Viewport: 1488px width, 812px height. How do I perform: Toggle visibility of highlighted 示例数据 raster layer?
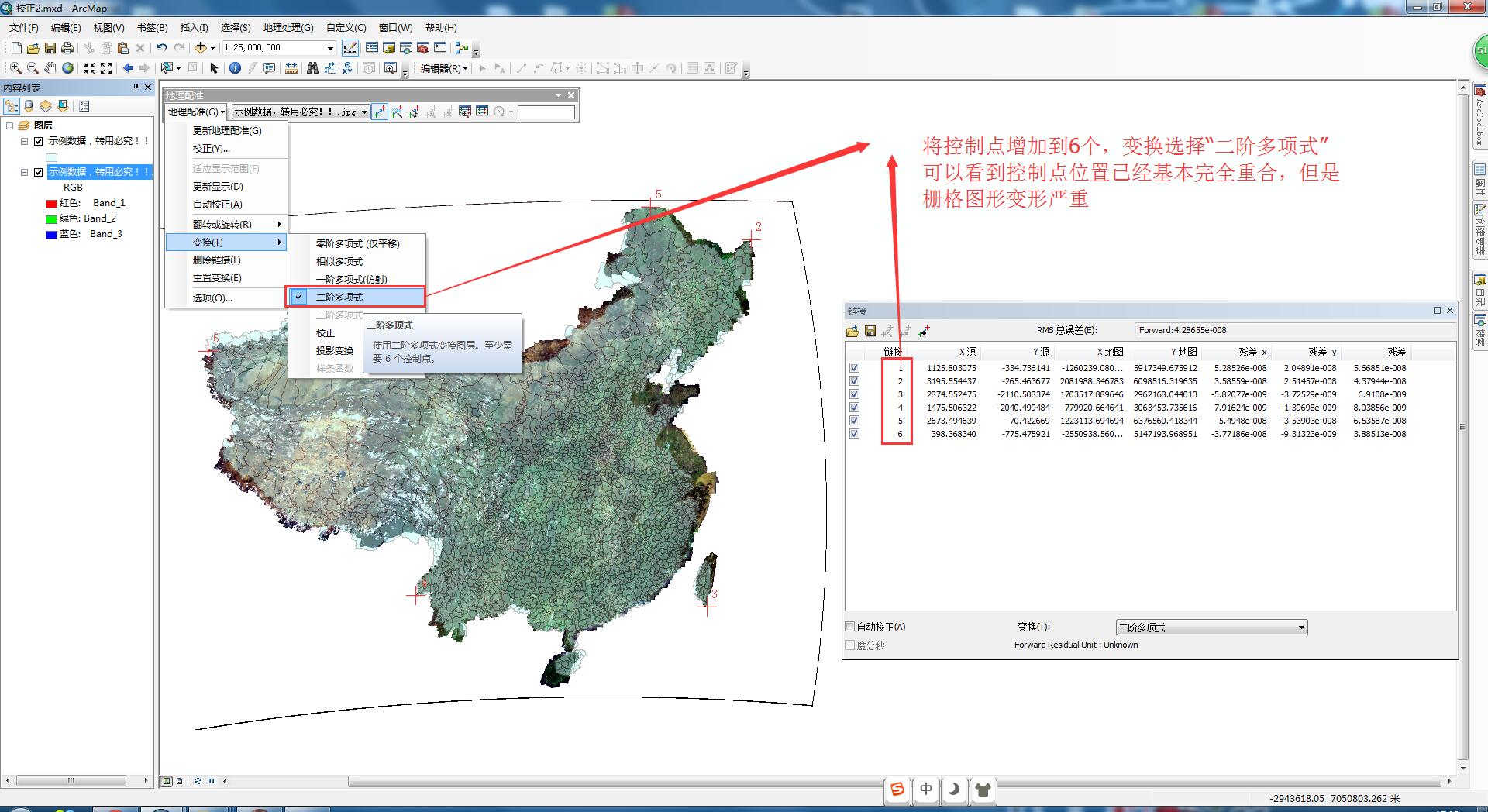pos(39,172)
